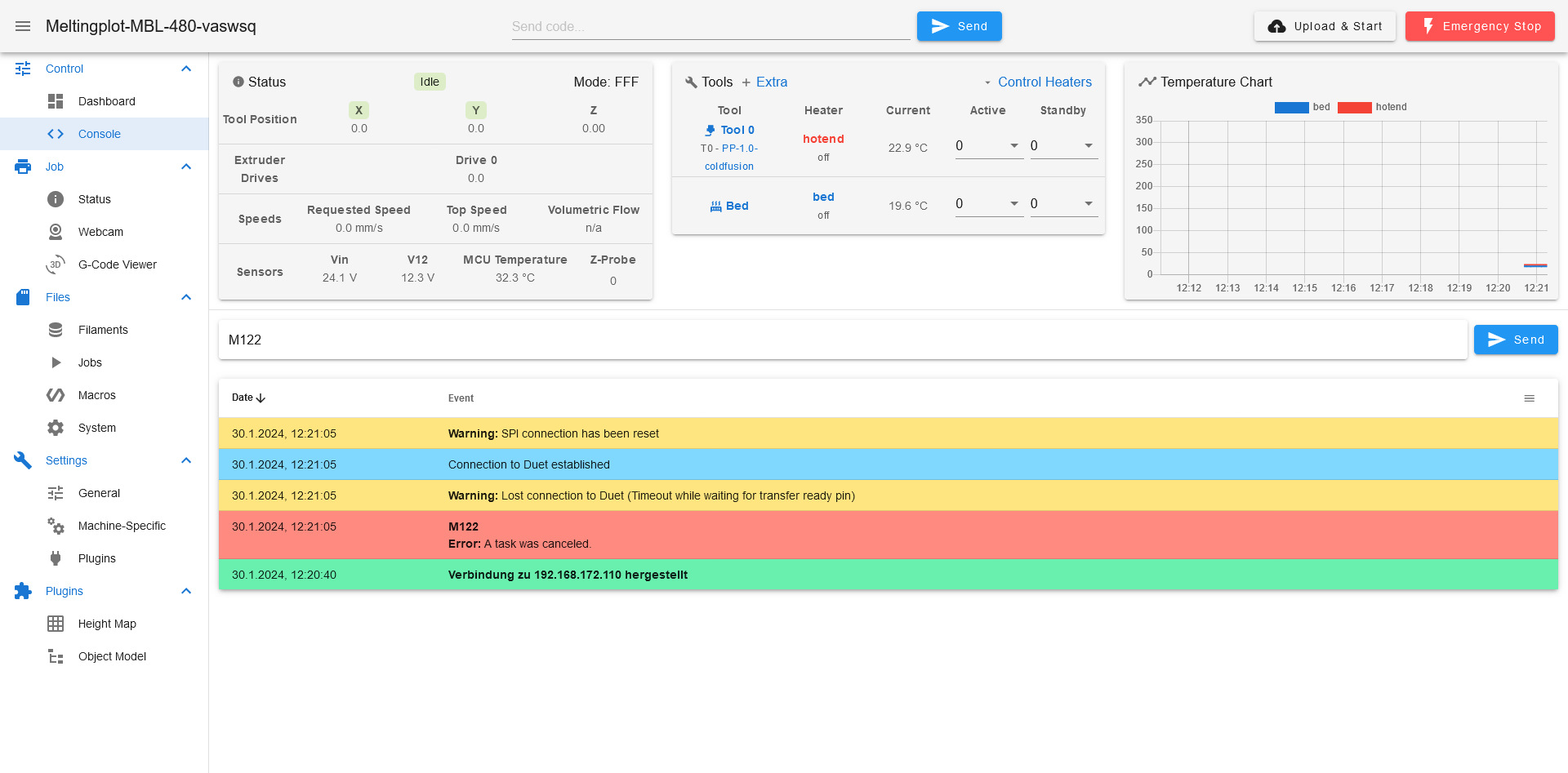Toggle the Y axis homed indicator
The width and height of the screenshot is (1568, 773).
(x=476, y=110)
